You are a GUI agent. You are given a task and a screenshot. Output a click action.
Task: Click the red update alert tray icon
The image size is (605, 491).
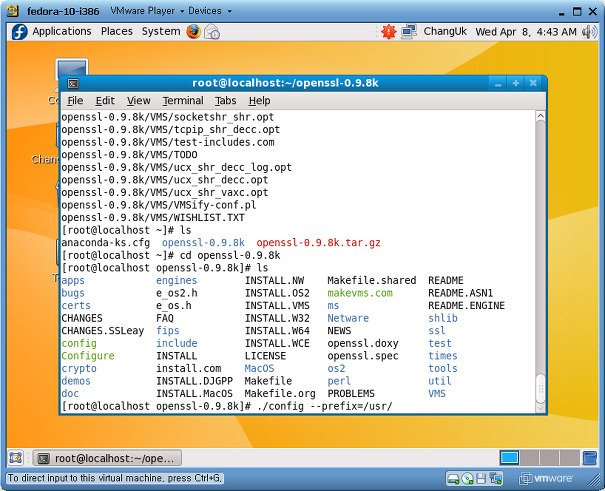[x=389, y=32]
